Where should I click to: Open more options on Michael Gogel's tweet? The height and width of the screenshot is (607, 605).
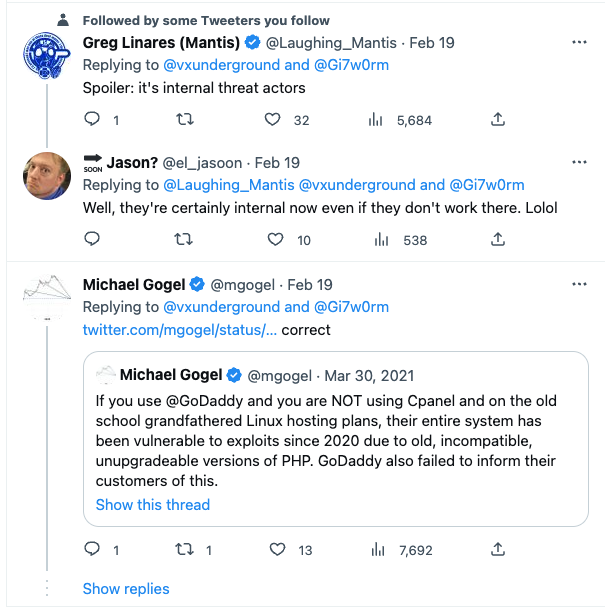coord(578,284)
